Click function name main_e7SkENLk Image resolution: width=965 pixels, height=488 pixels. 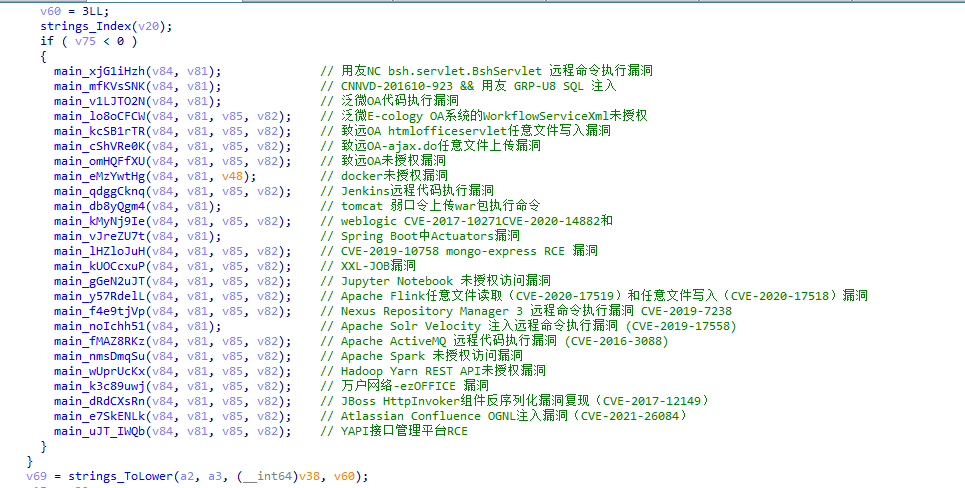tap(100, 416)
